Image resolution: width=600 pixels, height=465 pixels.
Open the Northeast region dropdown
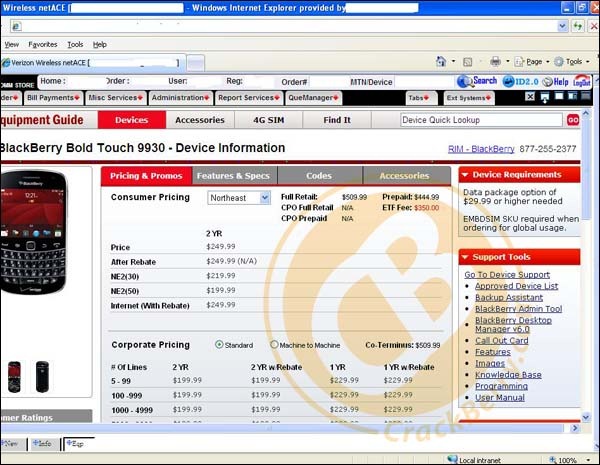click(x=239, y=198)
